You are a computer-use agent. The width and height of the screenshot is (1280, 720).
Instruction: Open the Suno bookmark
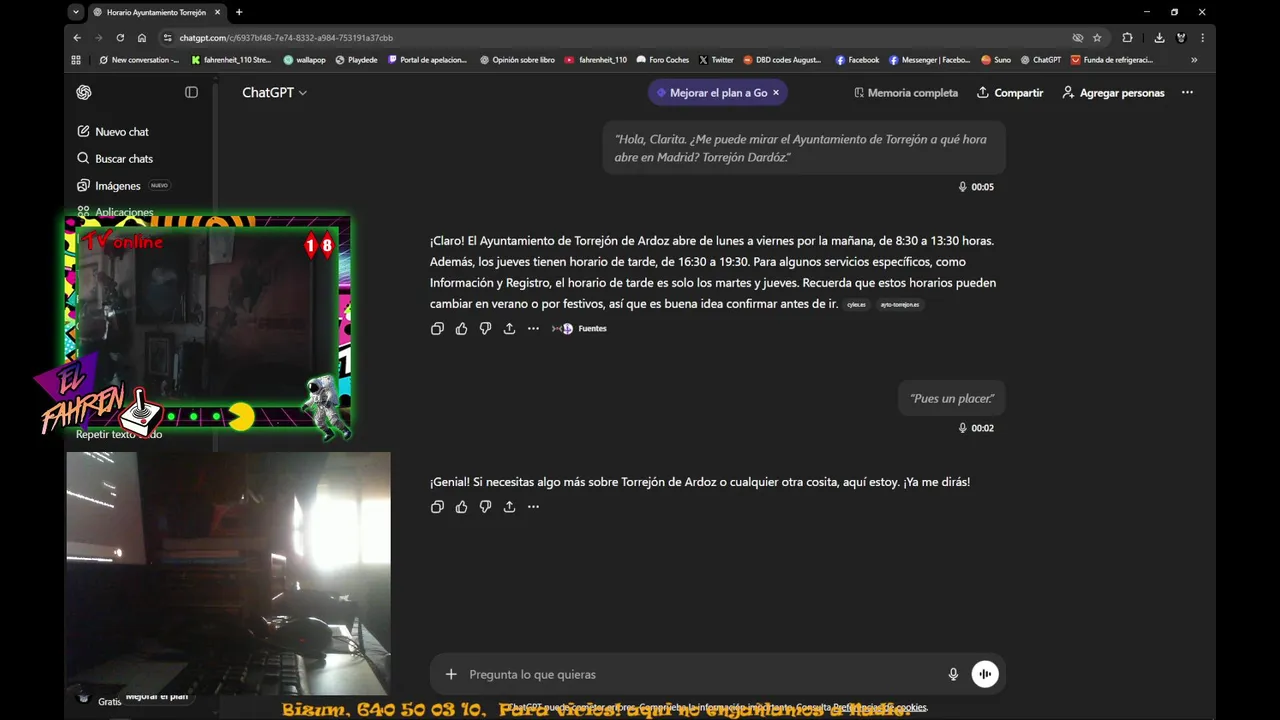(996, 60)
